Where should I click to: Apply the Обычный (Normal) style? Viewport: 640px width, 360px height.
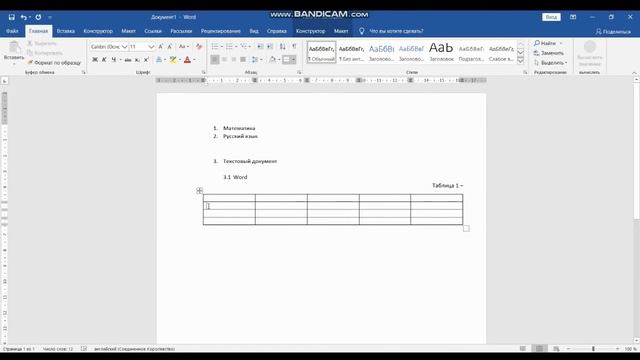[321, 52]
